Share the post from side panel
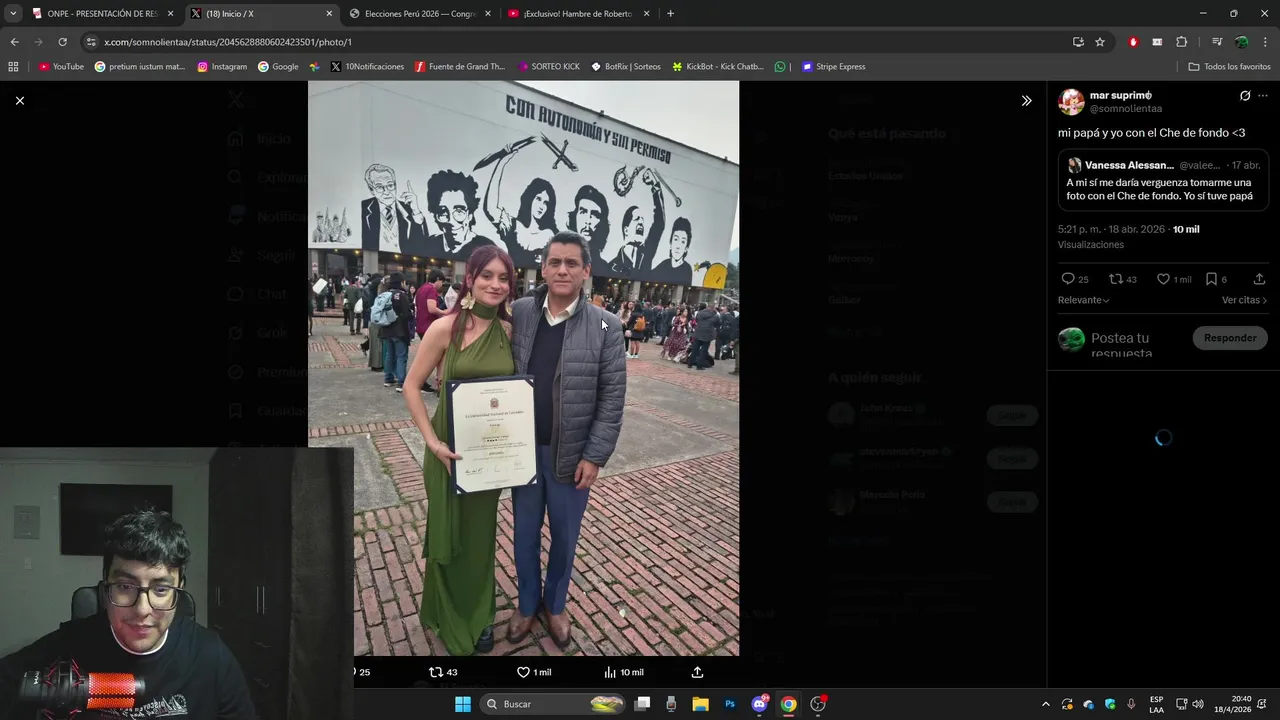Screen dimensions: 1280x720 1259,279
